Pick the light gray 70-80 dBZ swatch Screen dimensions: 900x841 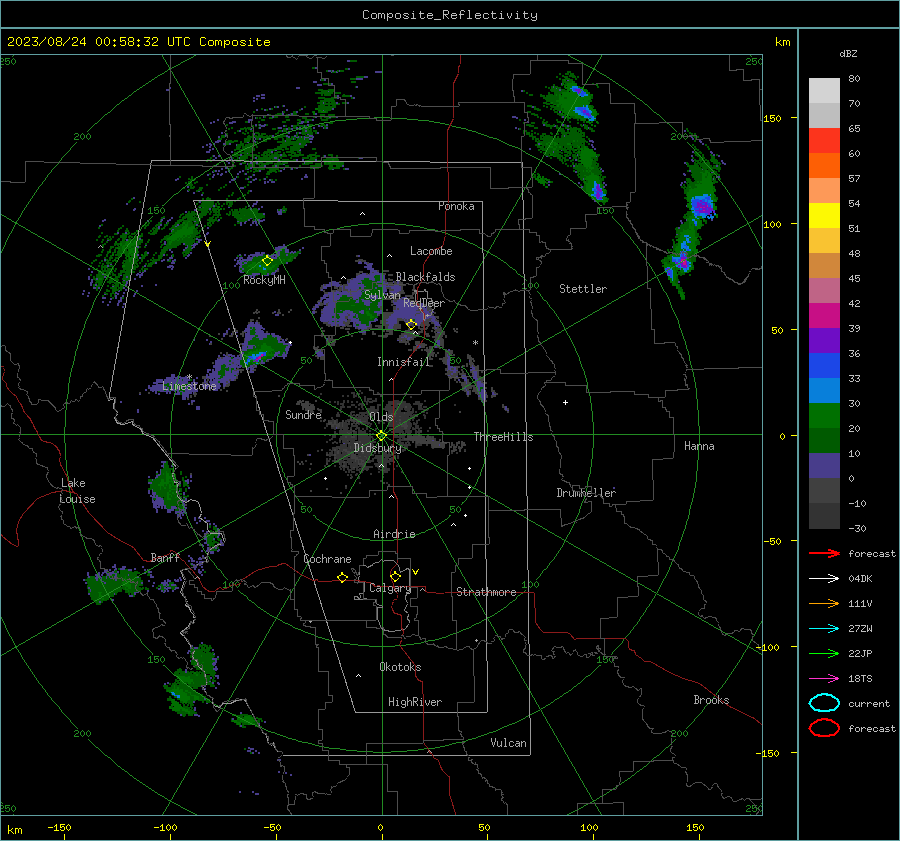(x=824, y=91)
